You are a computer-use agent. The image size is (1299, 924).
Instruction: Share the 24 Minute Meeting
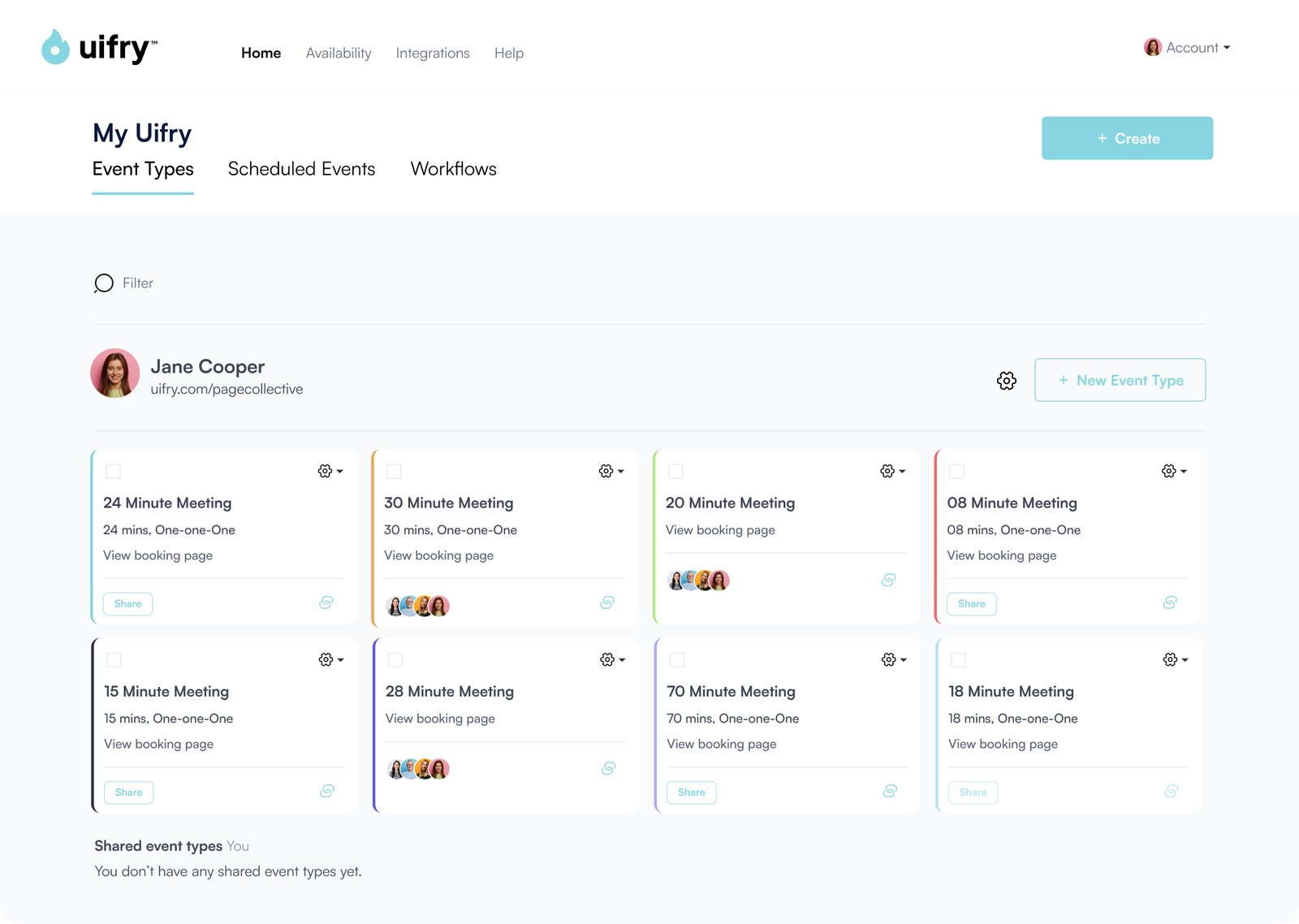(127, 603)
